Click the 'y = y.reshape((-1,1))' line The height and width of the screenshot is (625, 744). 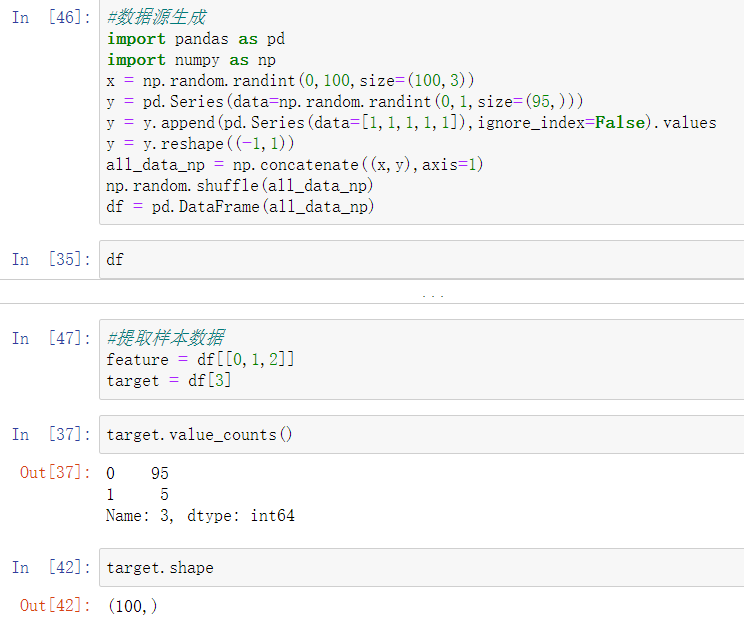tap(200, 143)
